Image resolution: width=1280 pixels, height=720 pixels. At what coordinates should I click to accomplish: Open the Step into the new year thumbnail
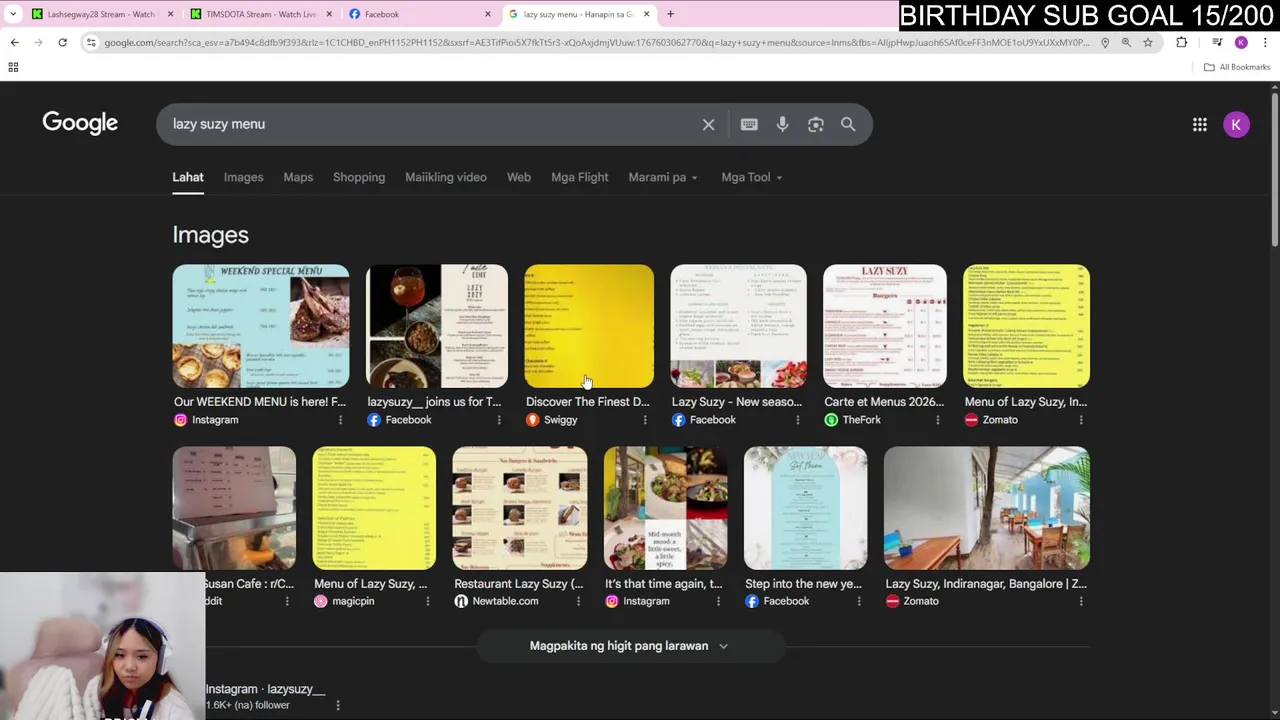806,508
